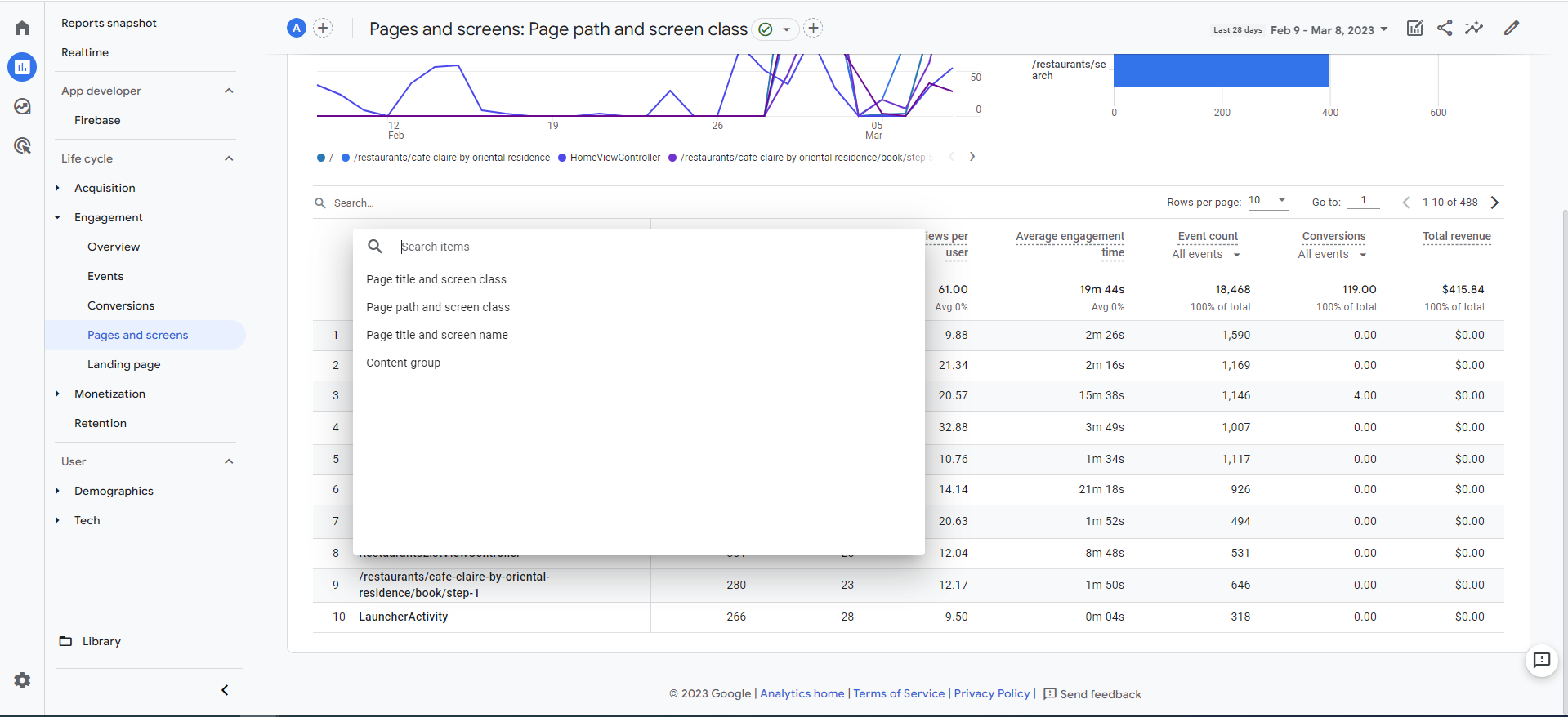The image size is (1568, 717).
Task: Click the Customize report pencil icon
Action: tap(1512, 29)
